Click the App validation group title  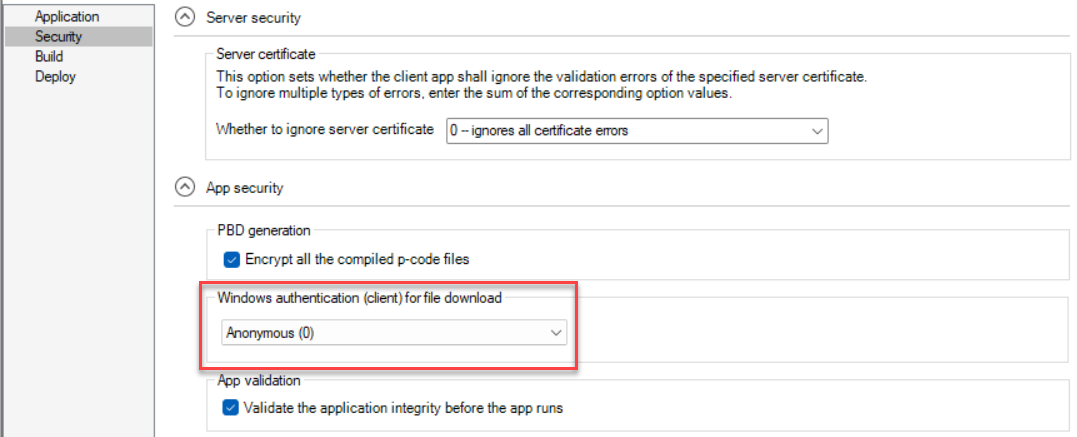pos(259,380)
